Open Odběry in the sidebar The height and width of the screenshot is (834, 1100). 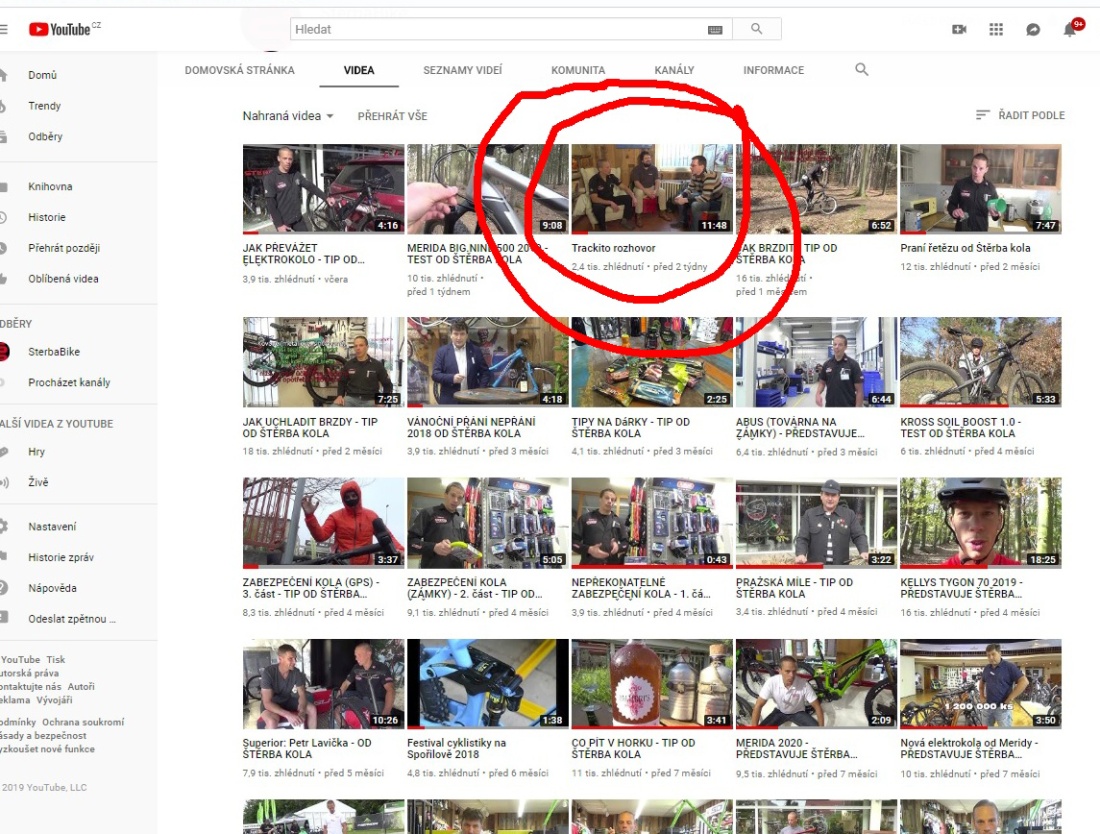pyautogui.click(x=45, y=137)
